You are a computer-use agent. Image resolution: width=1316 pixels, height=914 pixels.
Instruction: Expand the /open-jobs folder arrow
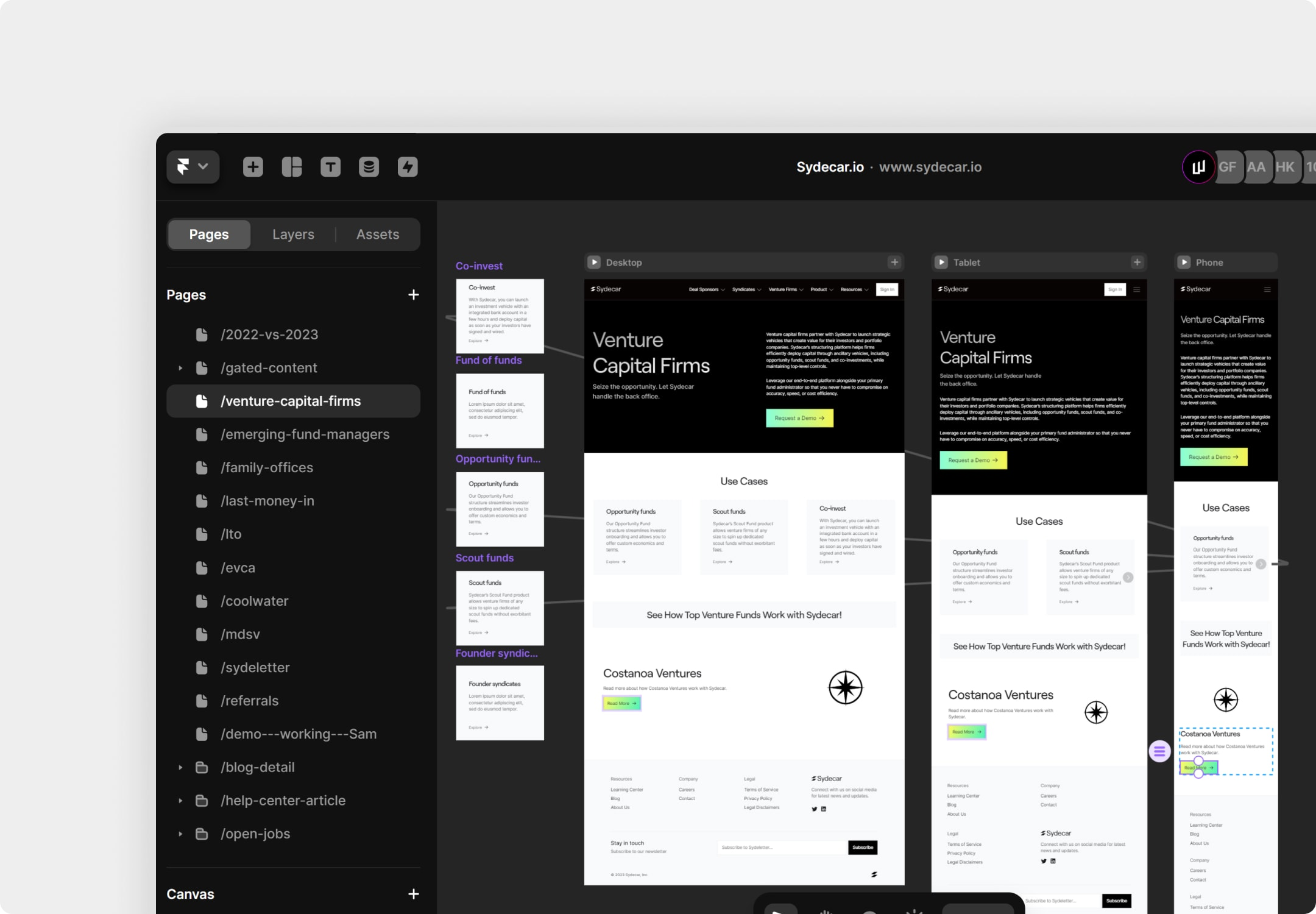tap(180, 834)
